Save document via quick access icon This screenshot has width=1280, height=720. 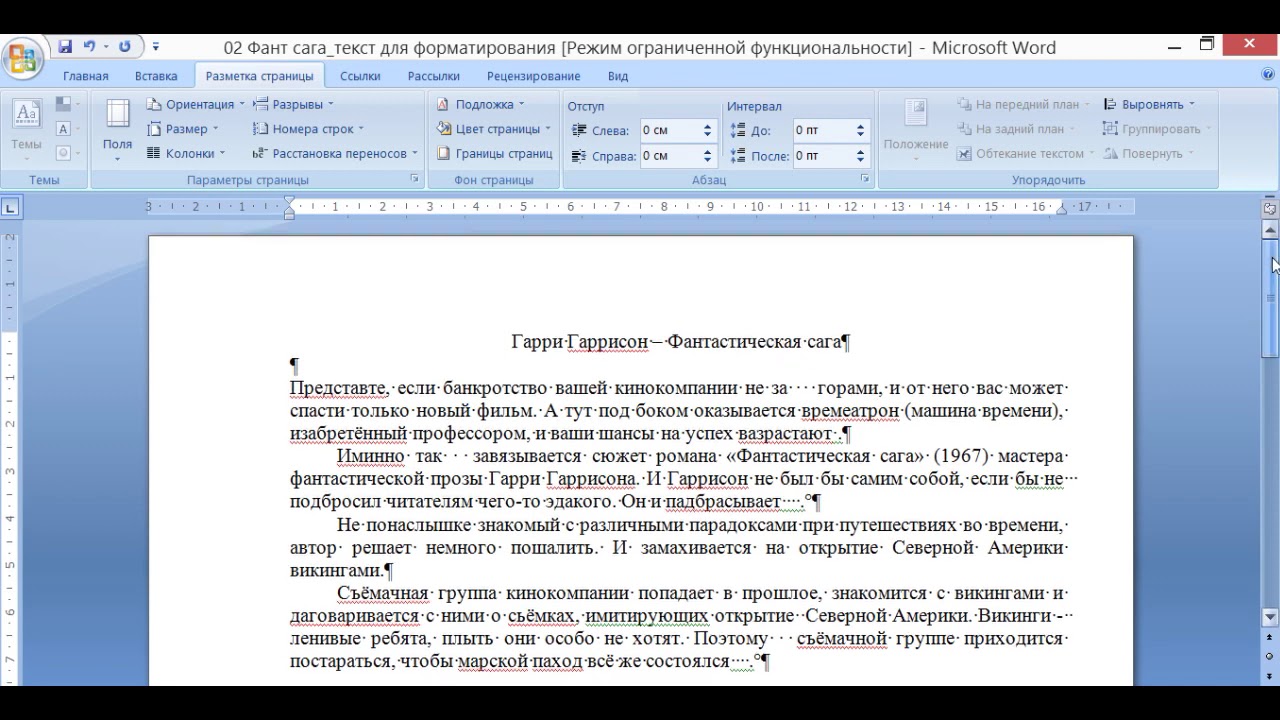(65, 47)
